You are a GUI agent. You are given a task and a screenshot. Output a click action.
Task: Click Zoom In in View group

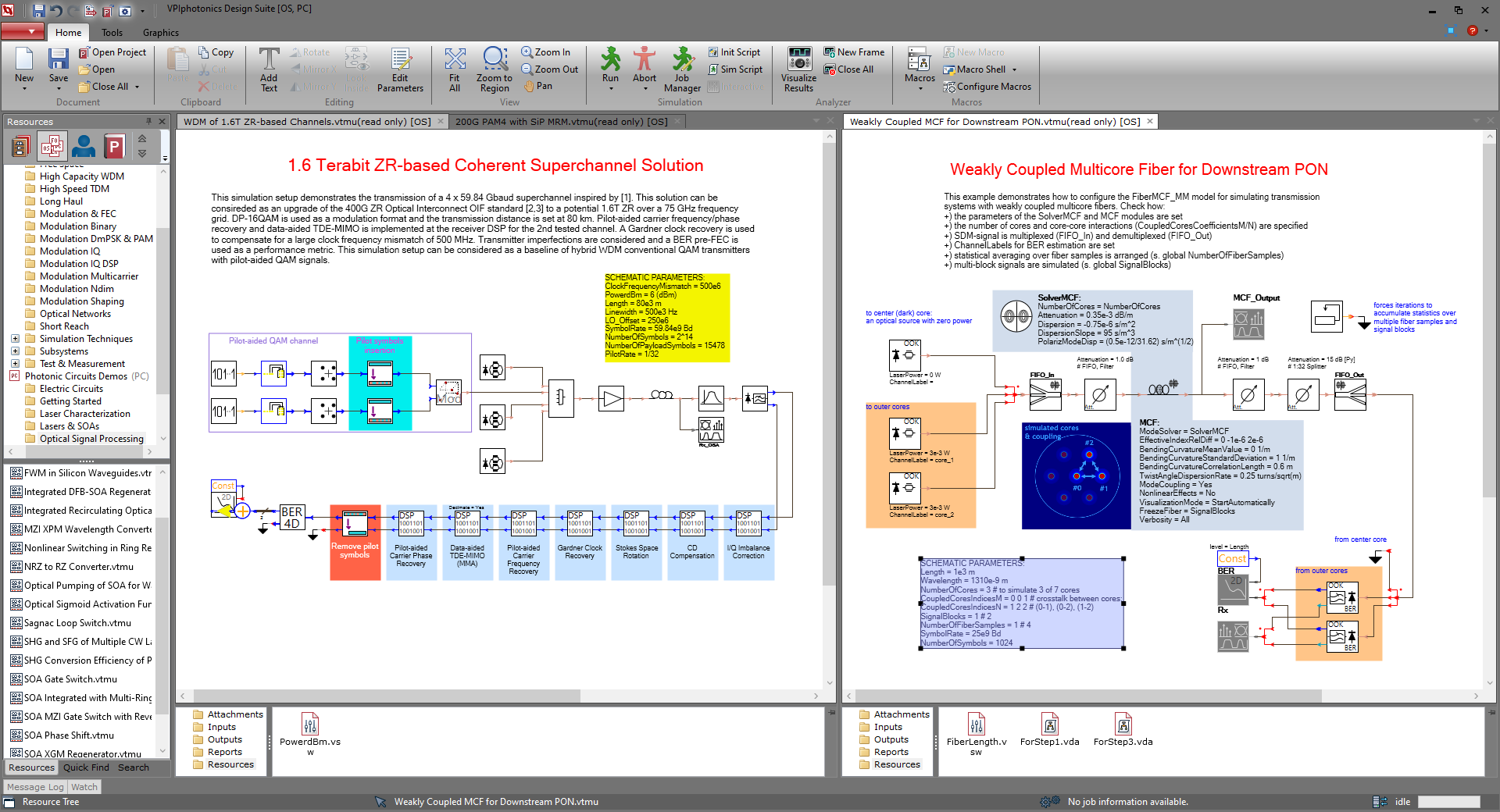[x=546, y=52]
